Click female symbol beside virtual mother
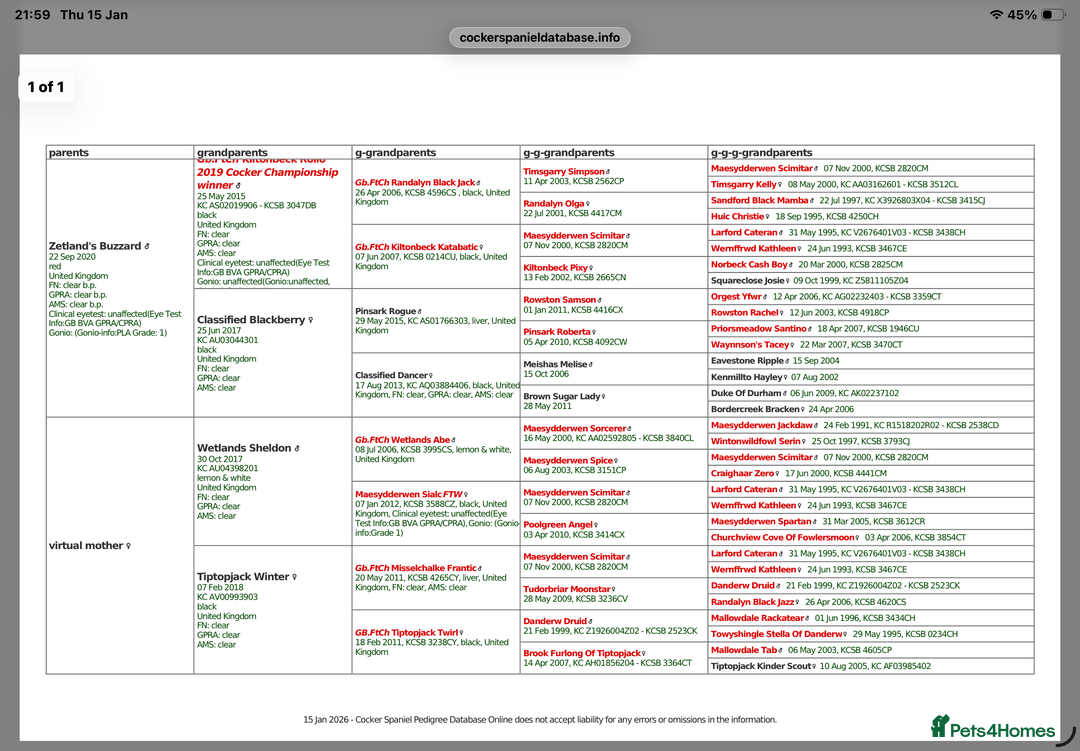The image size is (1080, 751). 128,546
